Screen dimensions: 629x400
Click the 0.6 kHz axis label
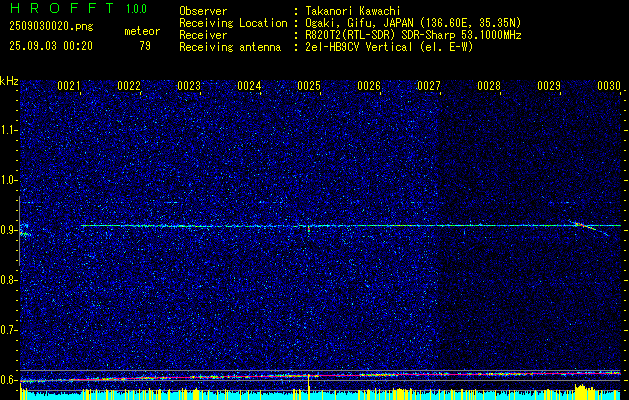8,380
